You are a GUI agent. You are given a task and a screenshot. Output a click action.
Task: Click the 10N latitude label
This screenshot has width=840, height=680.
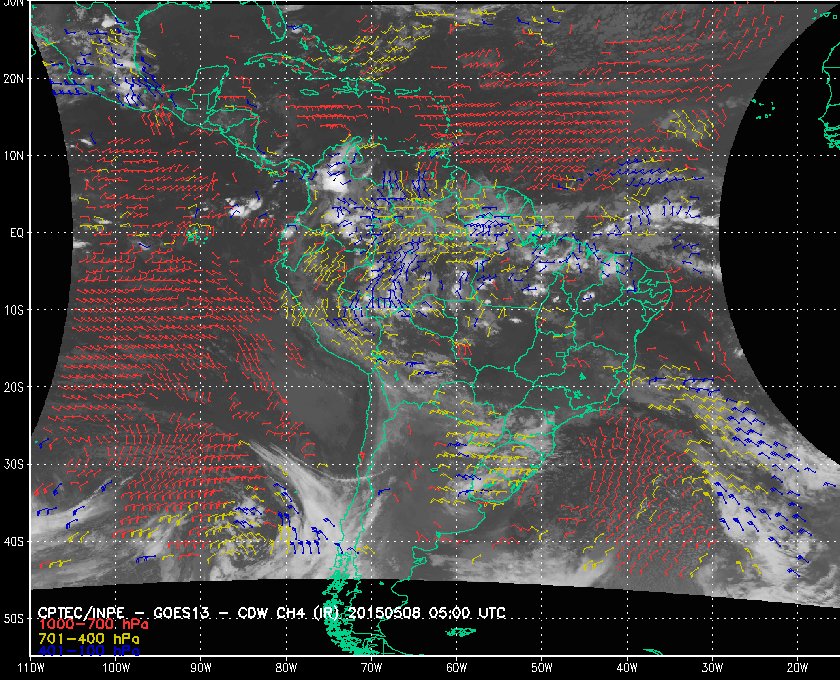click(13, 155)
